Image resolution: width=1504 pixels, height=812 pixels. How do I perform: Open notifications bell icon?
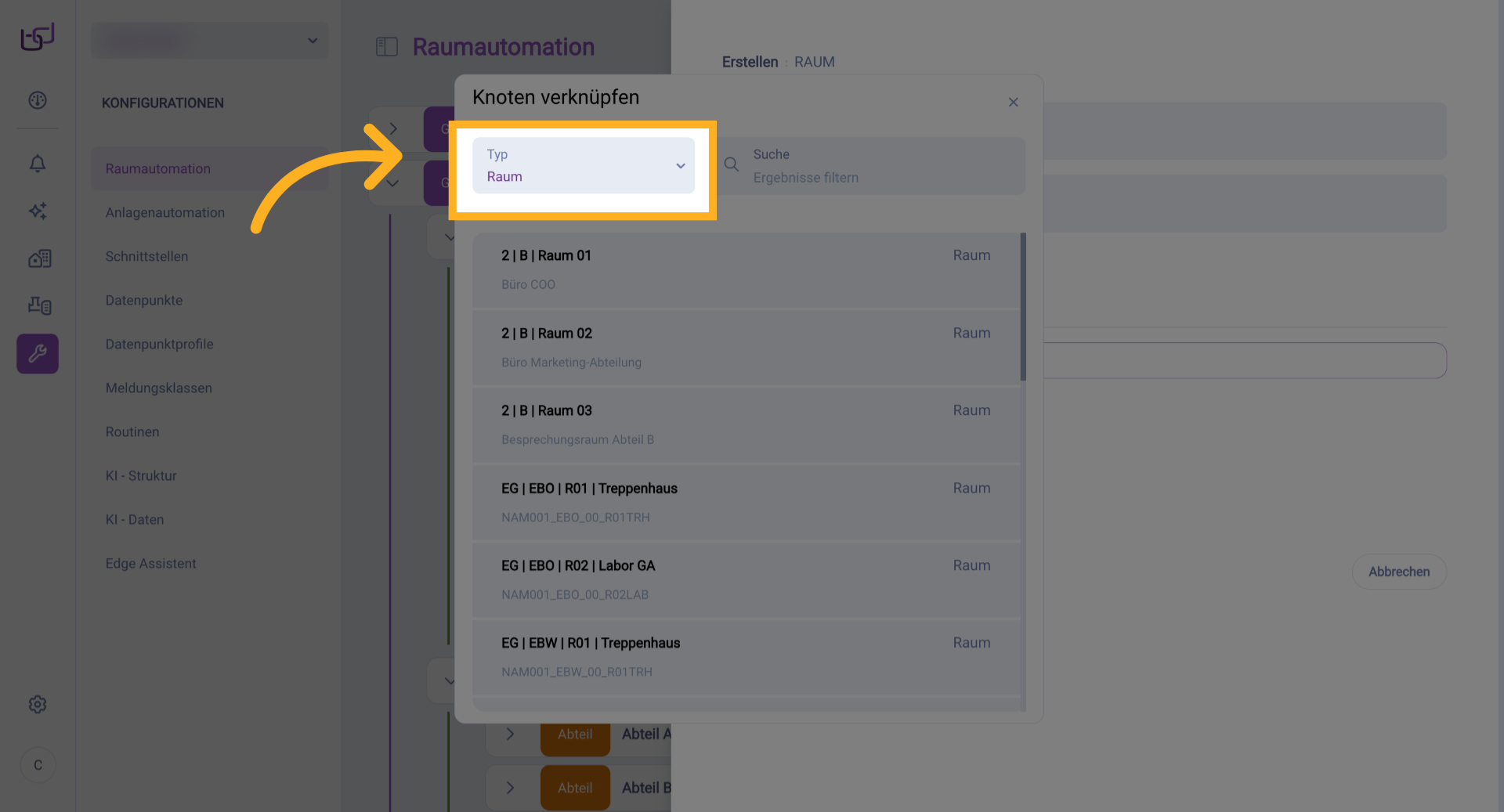(38, 163)
